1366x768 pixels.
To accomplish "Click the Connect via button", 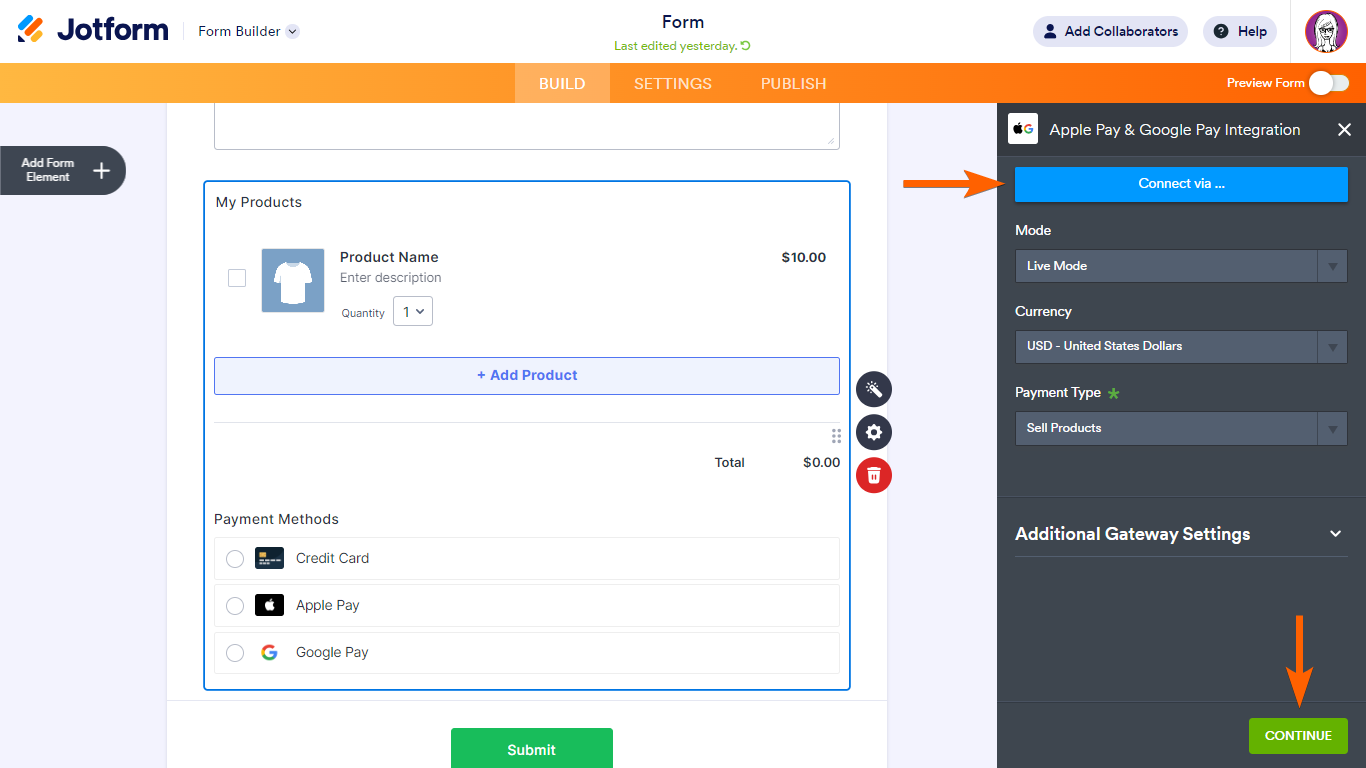I will point(1181,184).
